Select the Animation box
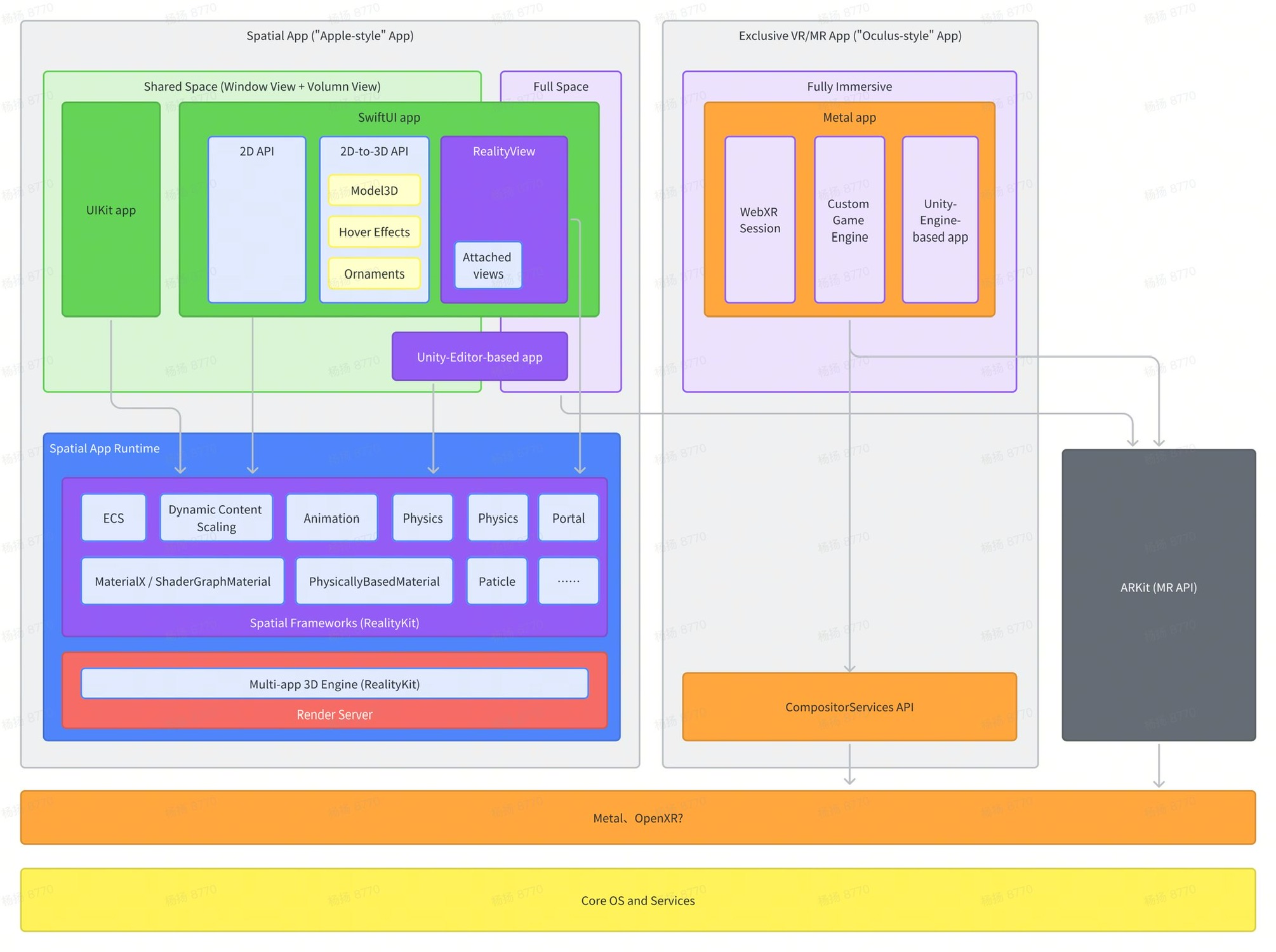This screenshot has height=952, width=1276. (331, 518)
